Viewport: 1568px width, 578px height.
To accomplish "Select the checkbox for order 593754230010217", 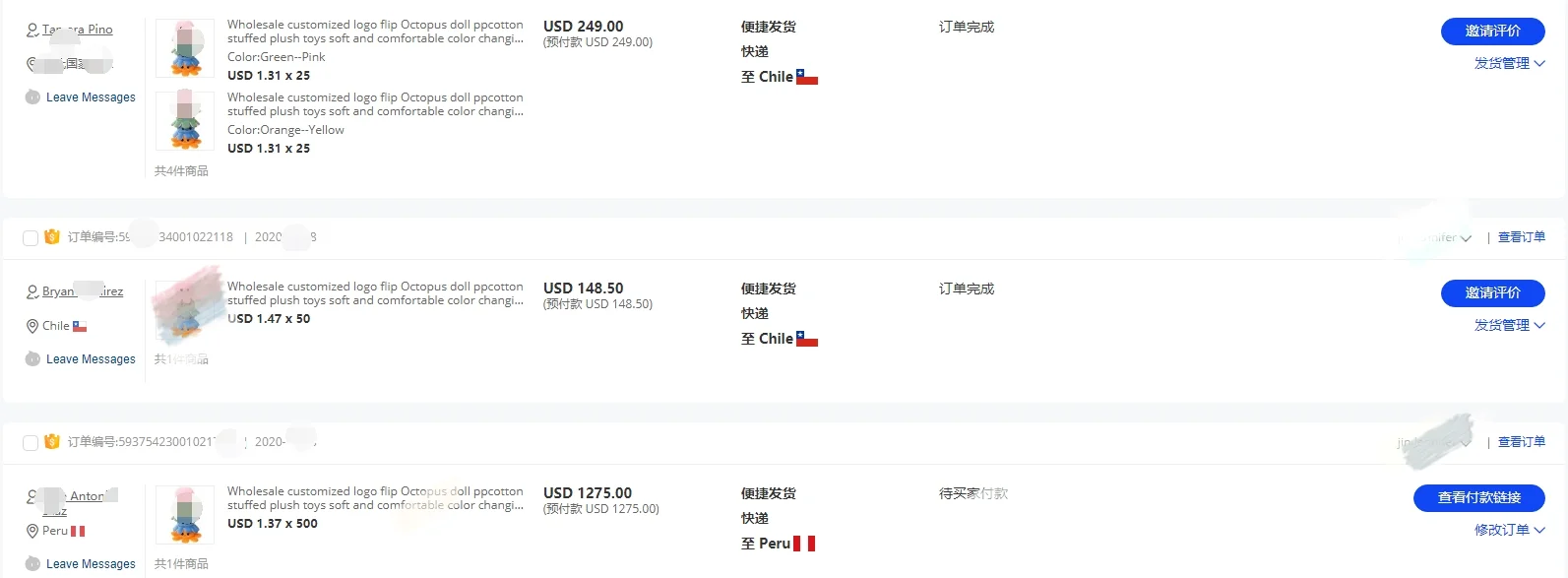I will click(x=31, y=443).
